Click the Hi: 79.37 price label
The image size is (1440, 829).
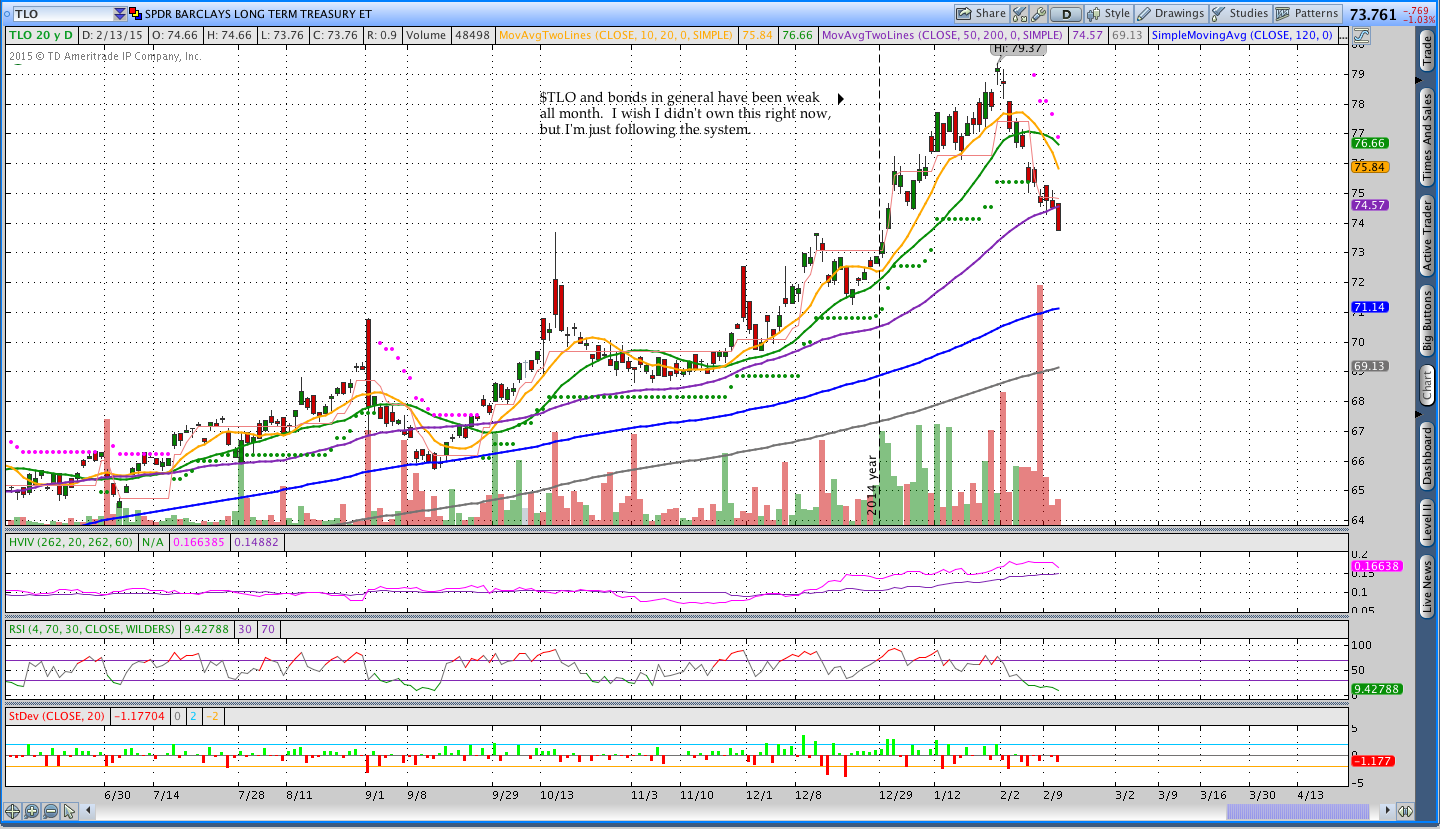[1018, 49]
